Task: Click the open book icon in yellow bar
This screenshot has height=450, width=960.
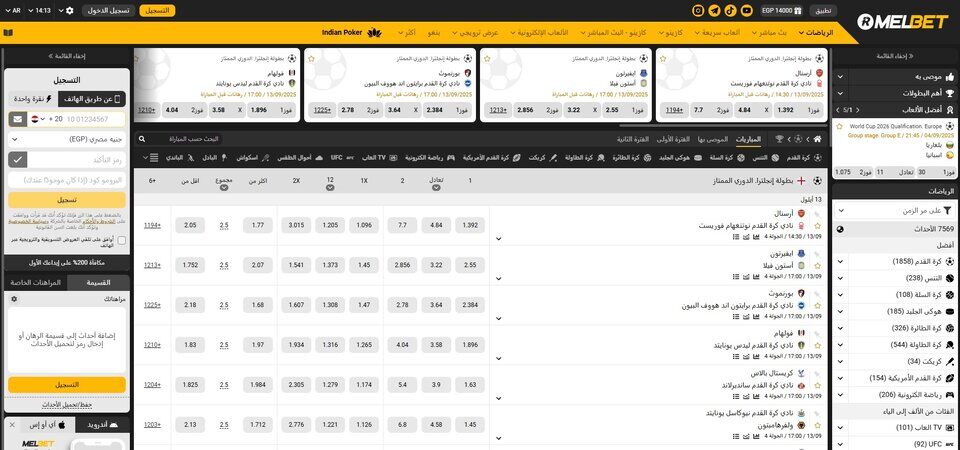Action: (7, 32)
